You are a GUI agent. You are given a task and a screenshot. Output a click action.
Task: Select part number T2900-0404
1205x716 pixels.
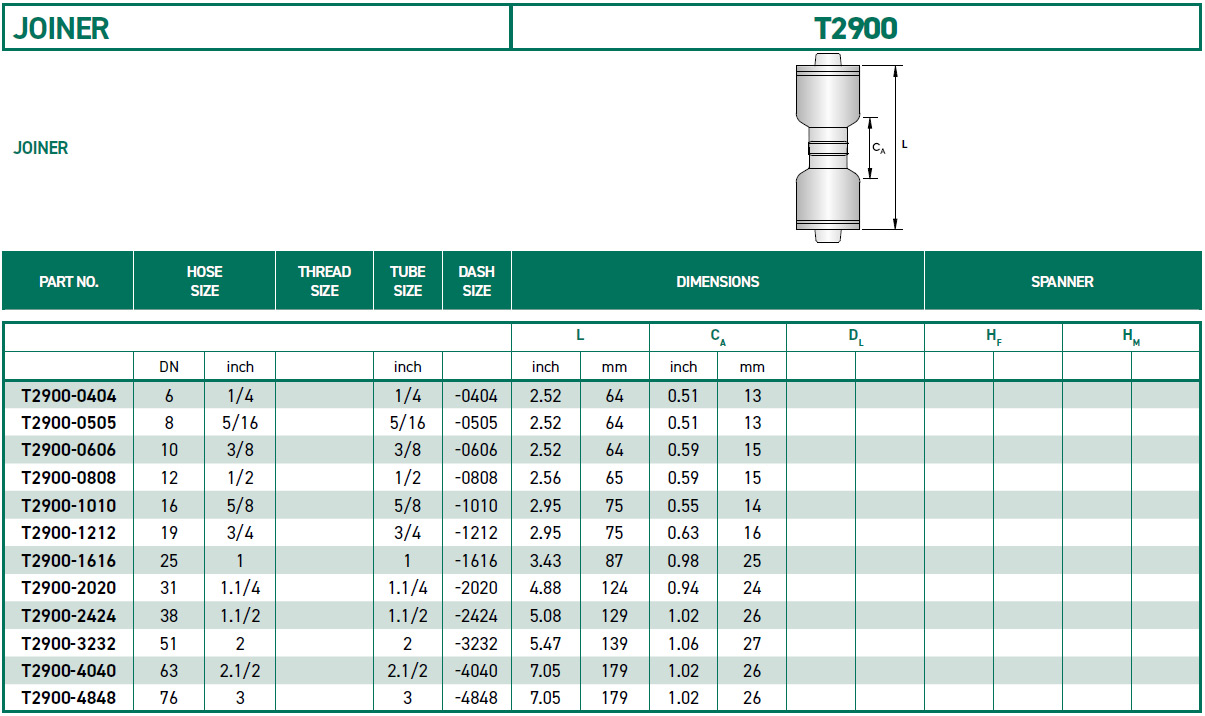pos(68,396)
